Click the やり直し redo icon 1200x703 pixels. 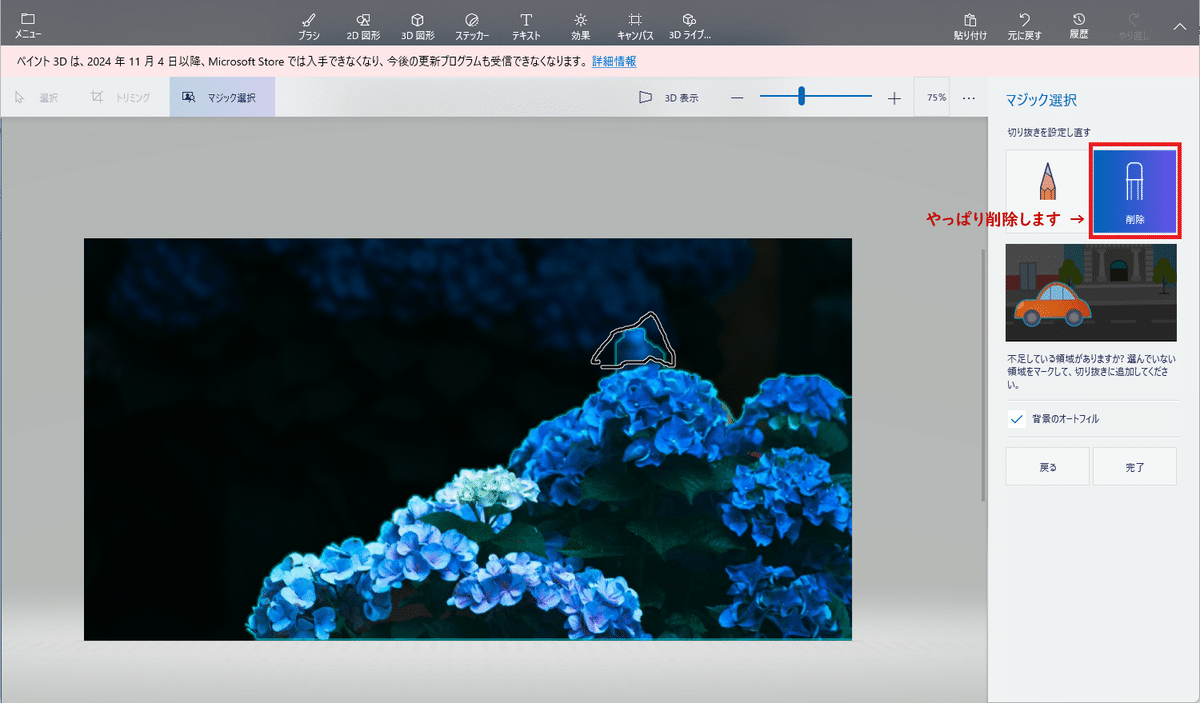(x=1133, y=25)
